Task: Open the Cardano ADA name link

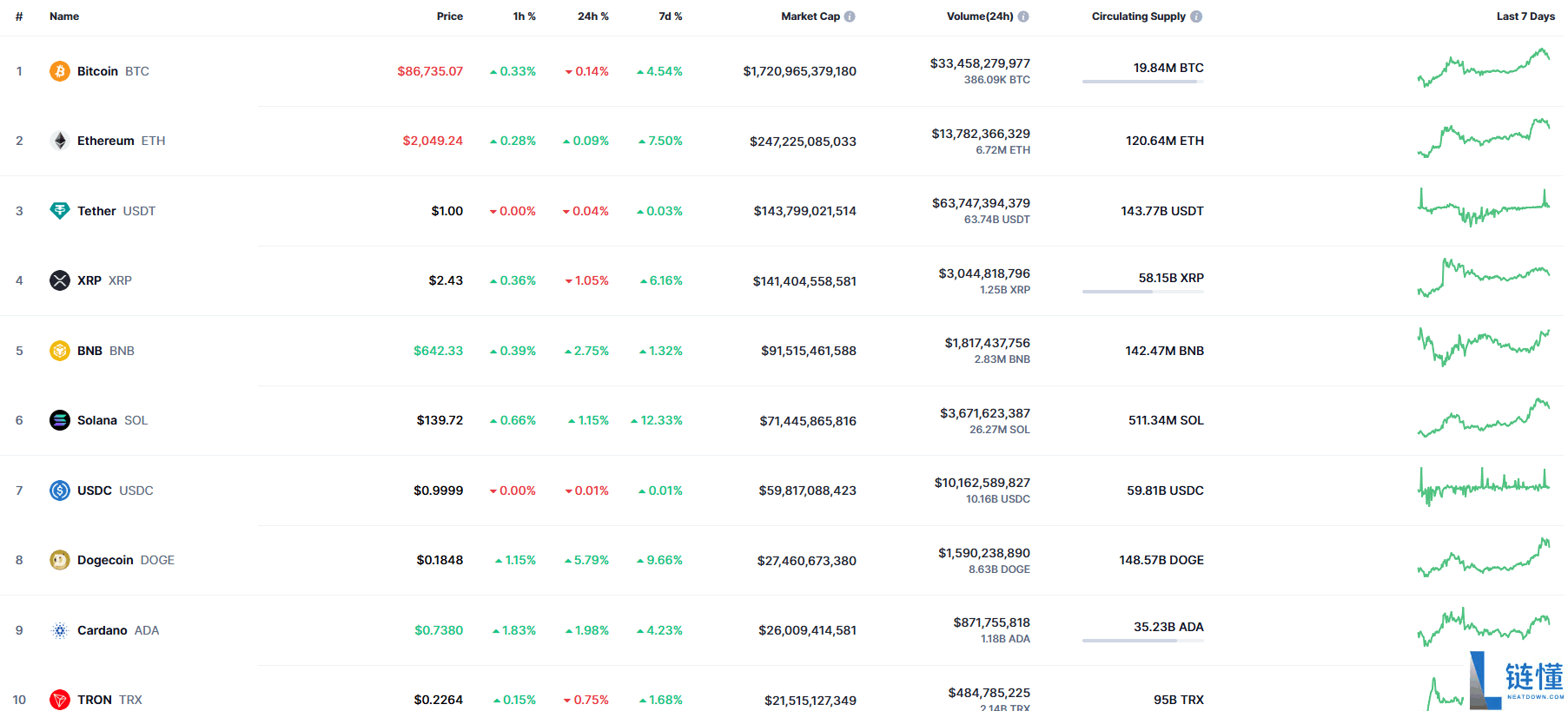Action: [x=118, y=630]
